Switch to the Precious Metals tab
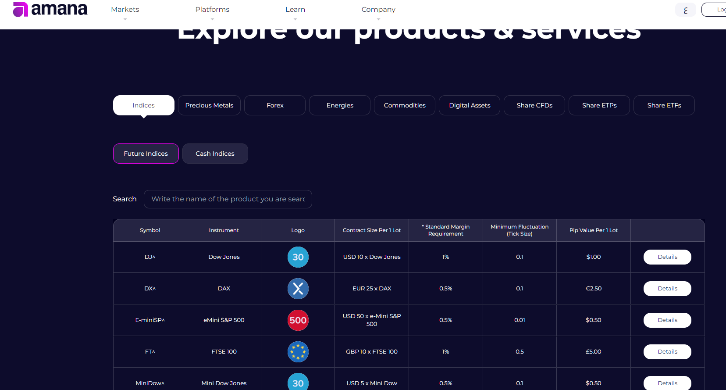726x390 pixels. [209, 105]
